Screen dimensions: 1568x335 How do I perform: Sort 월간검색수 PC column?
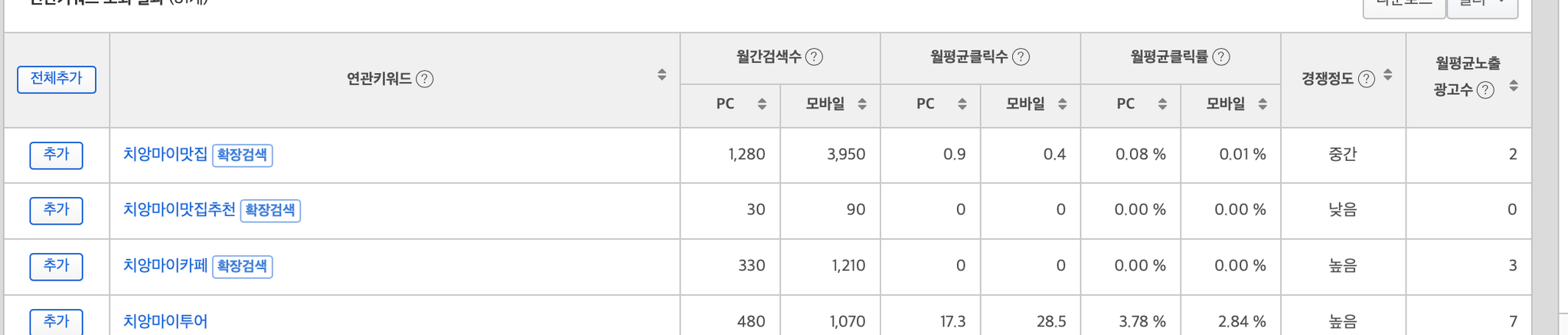point(762,104)
